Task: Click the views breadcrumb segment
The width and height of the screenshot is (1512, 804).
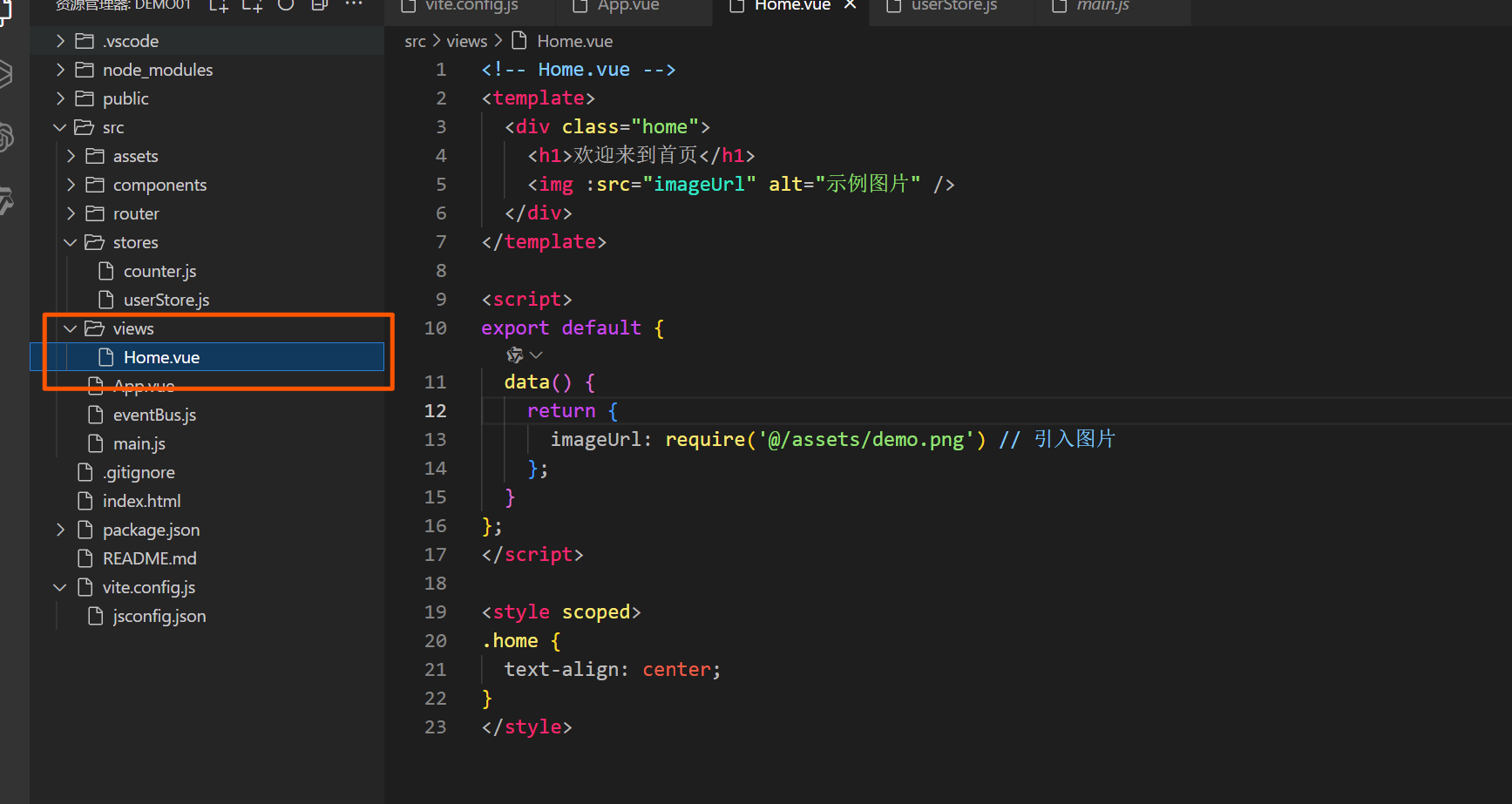Action: pos(467,41)
